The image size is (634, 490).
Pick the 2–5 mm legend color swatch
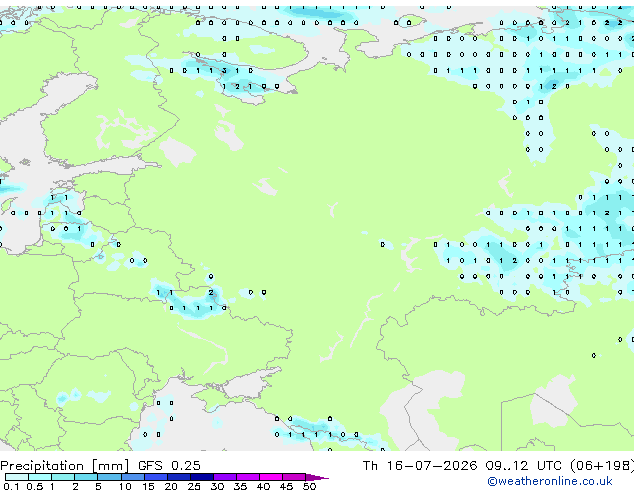point(86,477)
